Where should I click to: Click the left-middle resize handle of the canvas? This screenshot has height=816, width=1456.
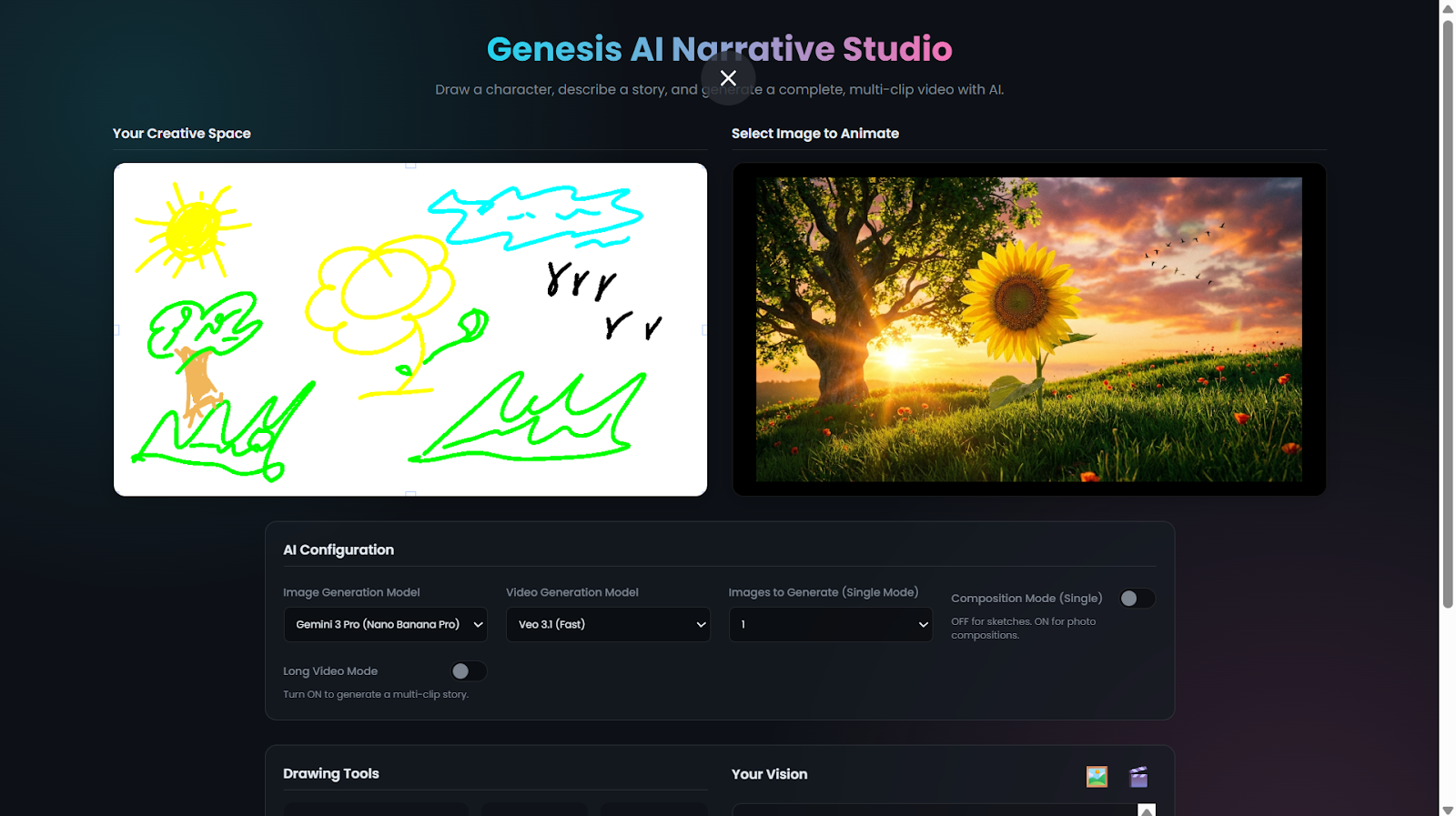point(116,330)
